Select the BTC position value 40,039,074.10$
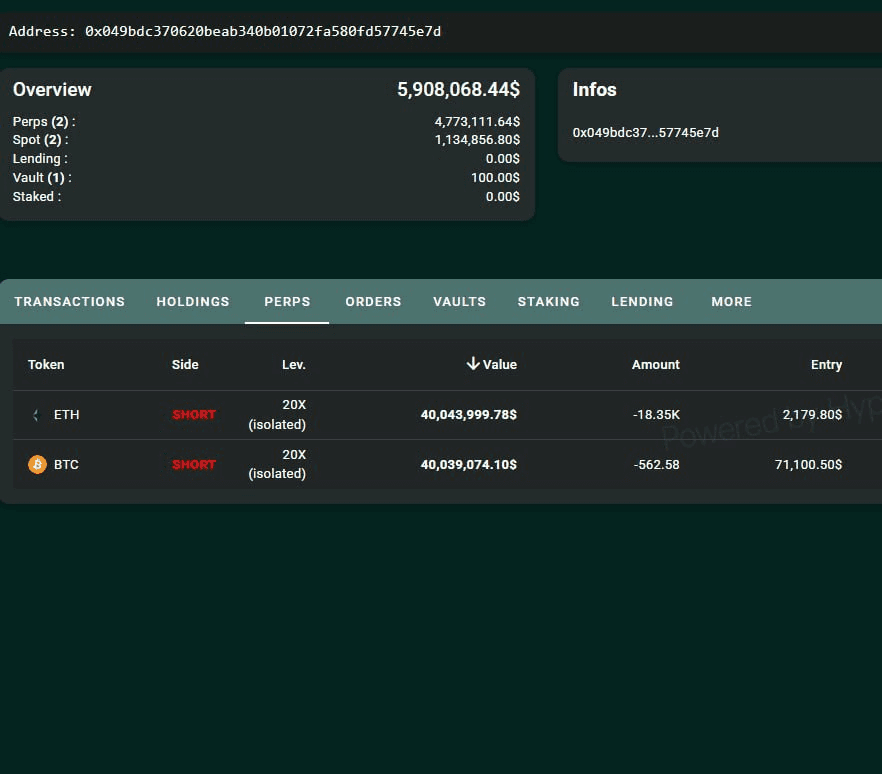Image resolution: width=882 pixels, height=774 pixels. 468,464
